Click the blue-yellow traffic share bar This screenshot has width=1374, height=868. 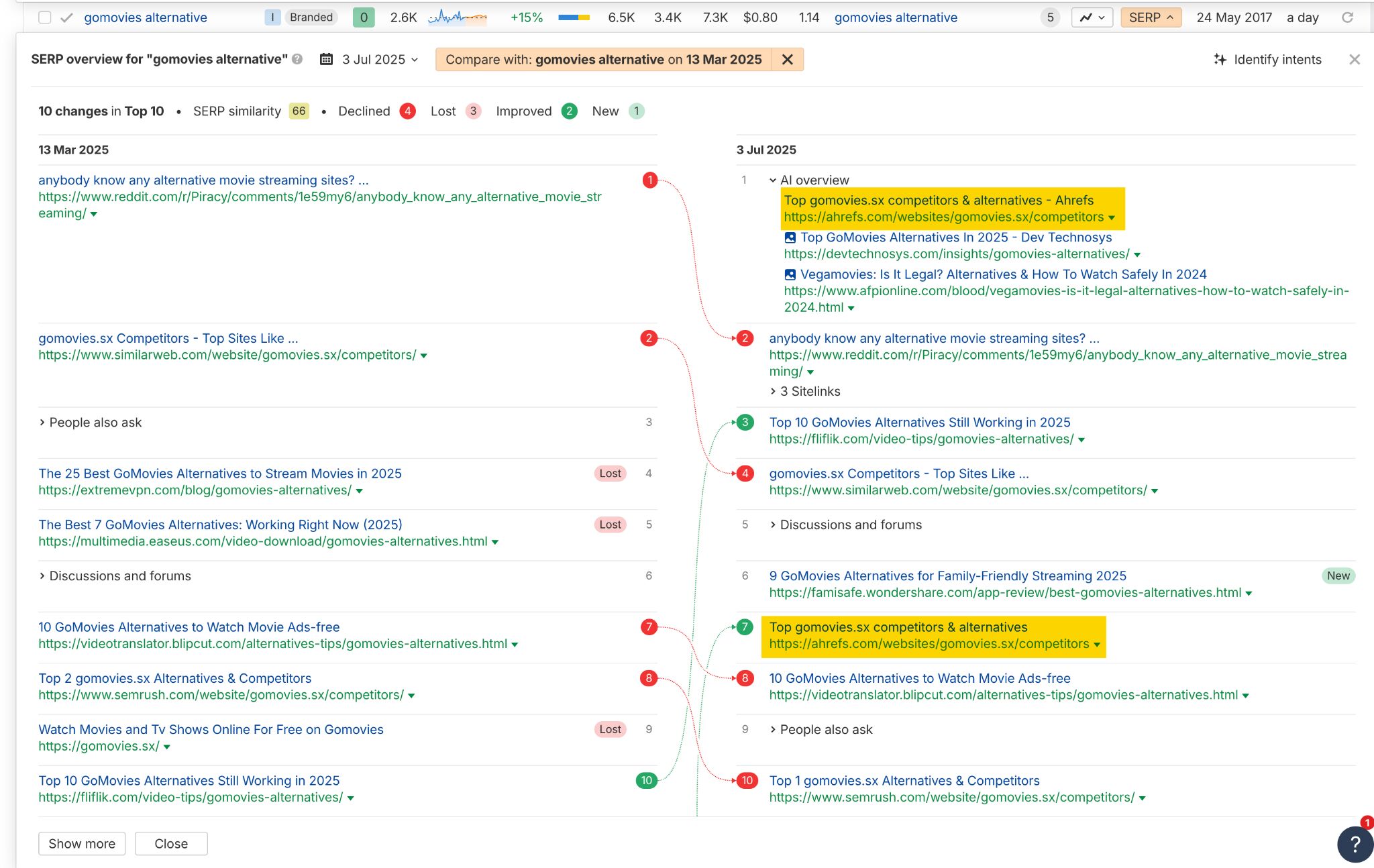coord(574,17)
